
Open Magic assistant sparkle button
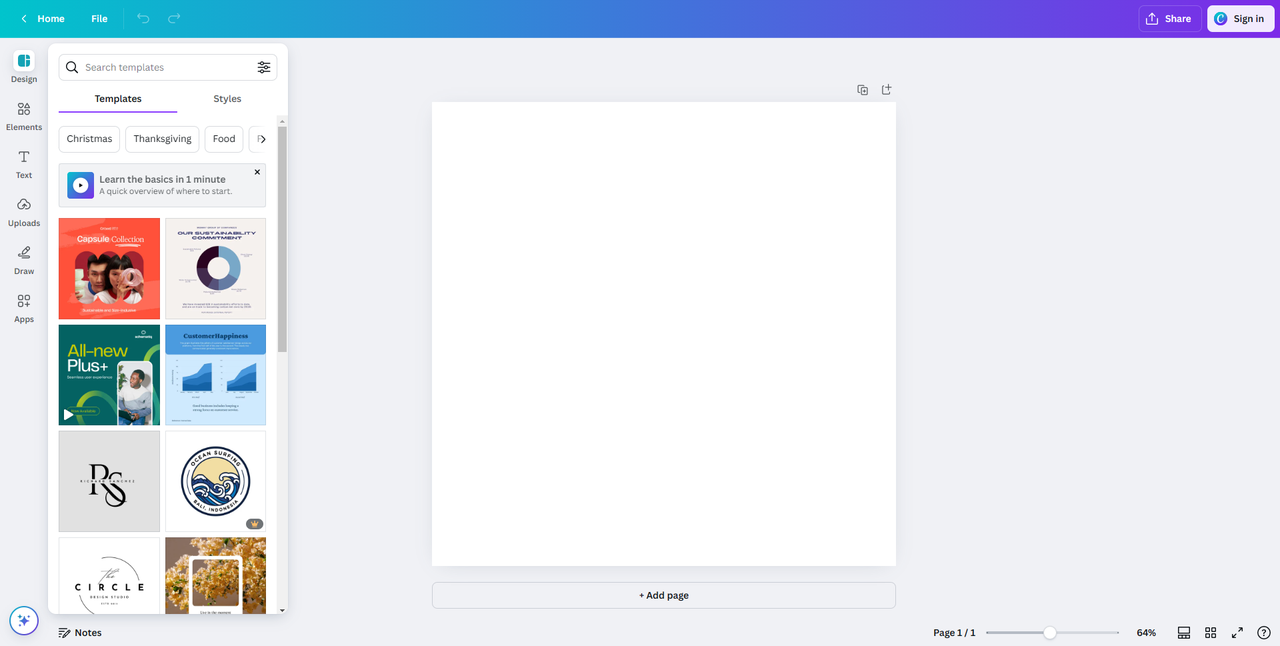24,620
